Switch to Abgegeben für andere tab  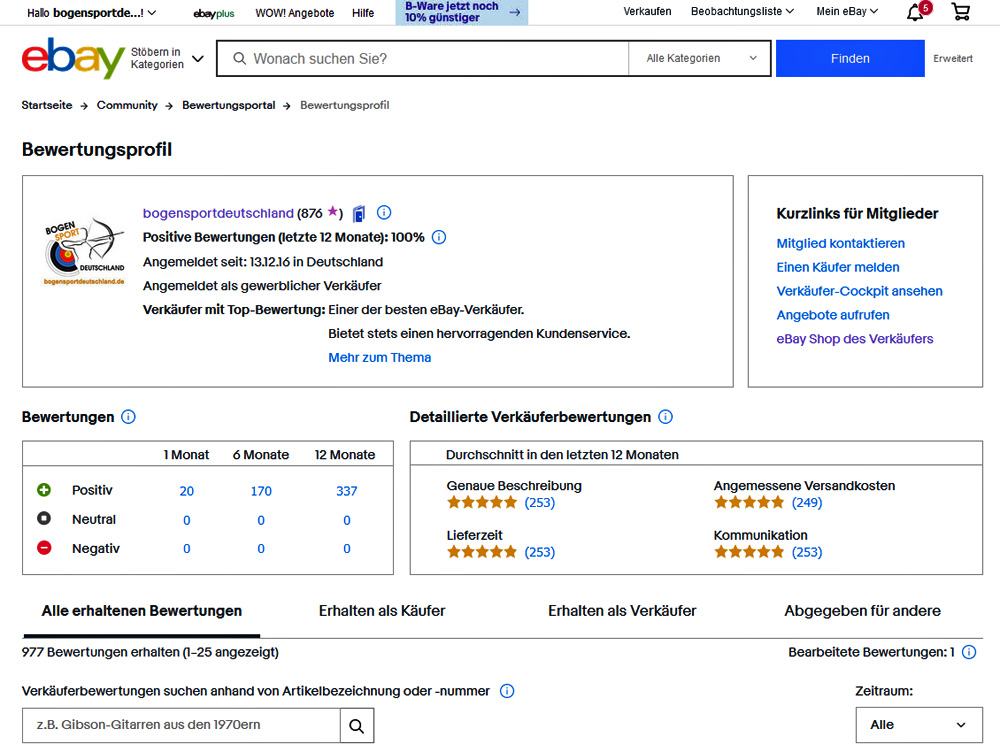tap(862, 610)
